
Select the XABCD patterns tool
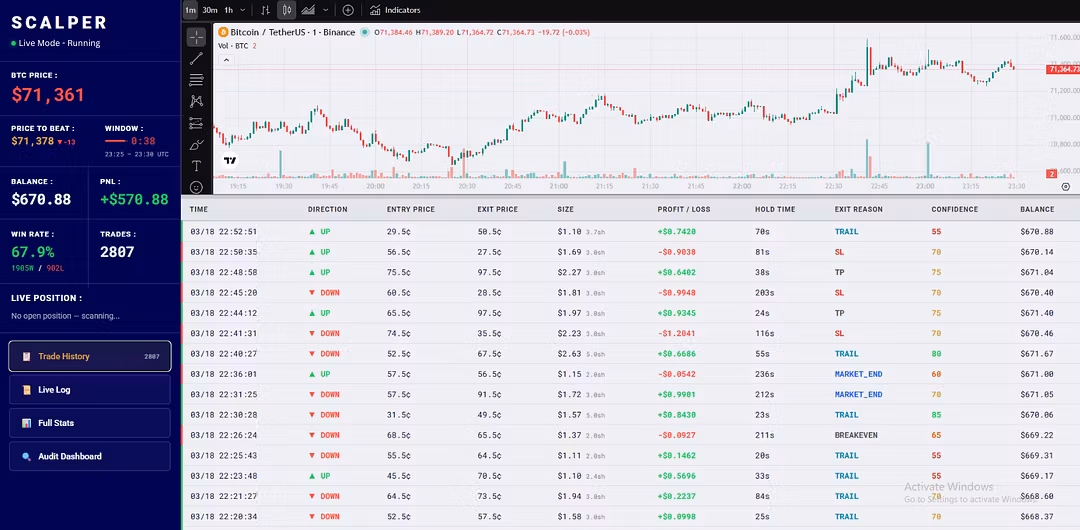(x=196, y=101)
